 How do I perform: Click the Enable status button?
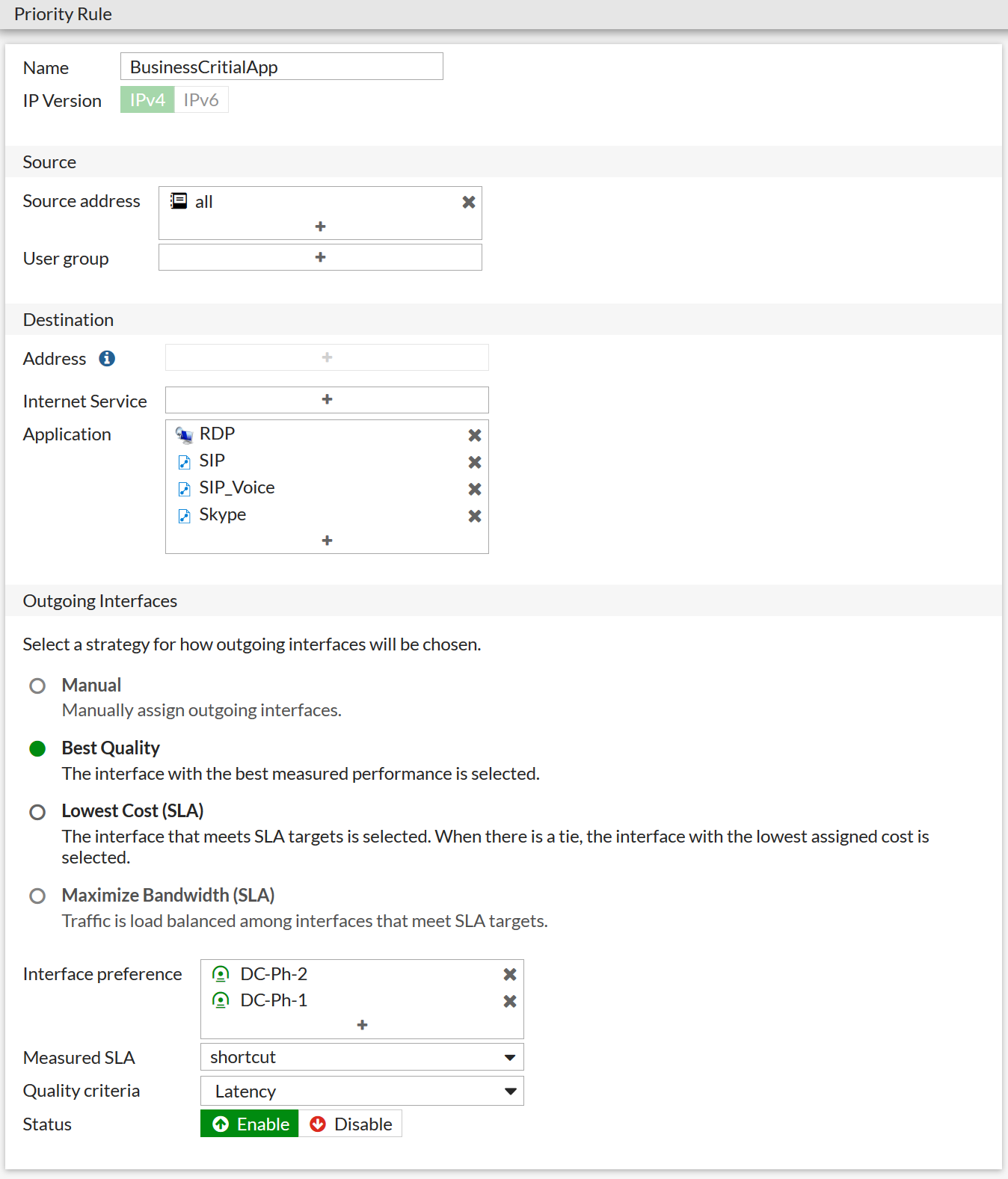point(250,1124)
